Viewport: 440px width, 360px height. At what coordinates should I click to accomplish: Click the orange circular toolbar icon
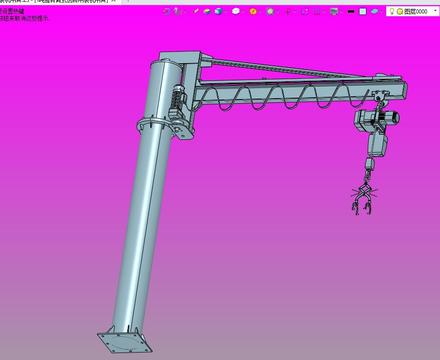click(253, 12)
